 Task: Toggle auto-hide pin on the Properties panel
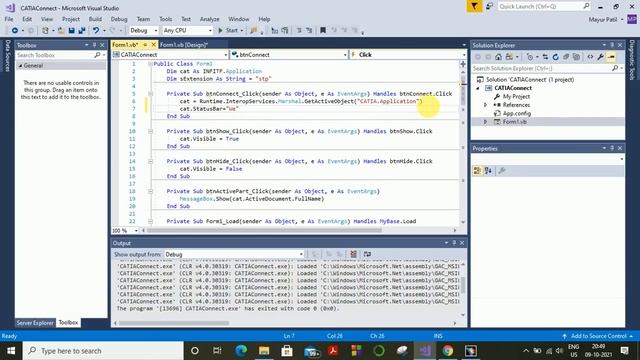pos(612,148)
